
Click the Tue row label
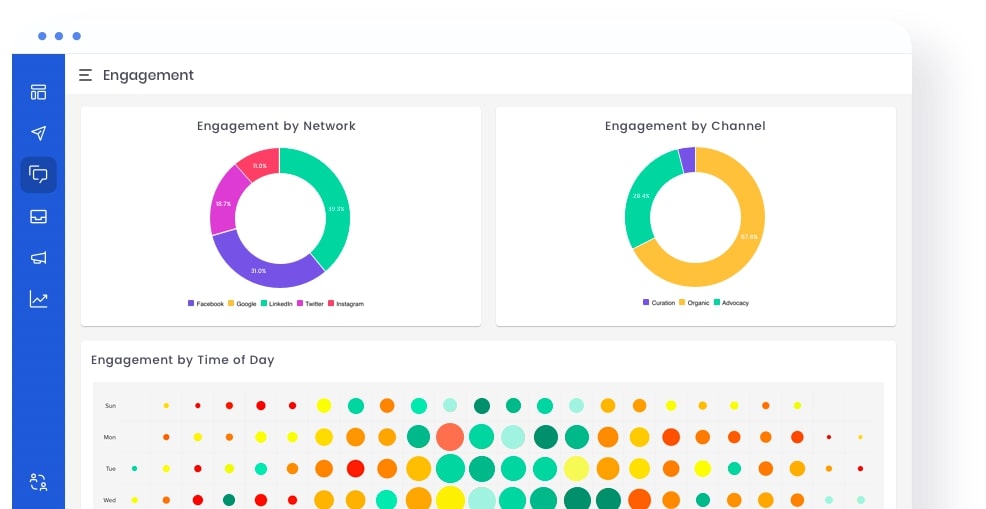coord(110,469)
